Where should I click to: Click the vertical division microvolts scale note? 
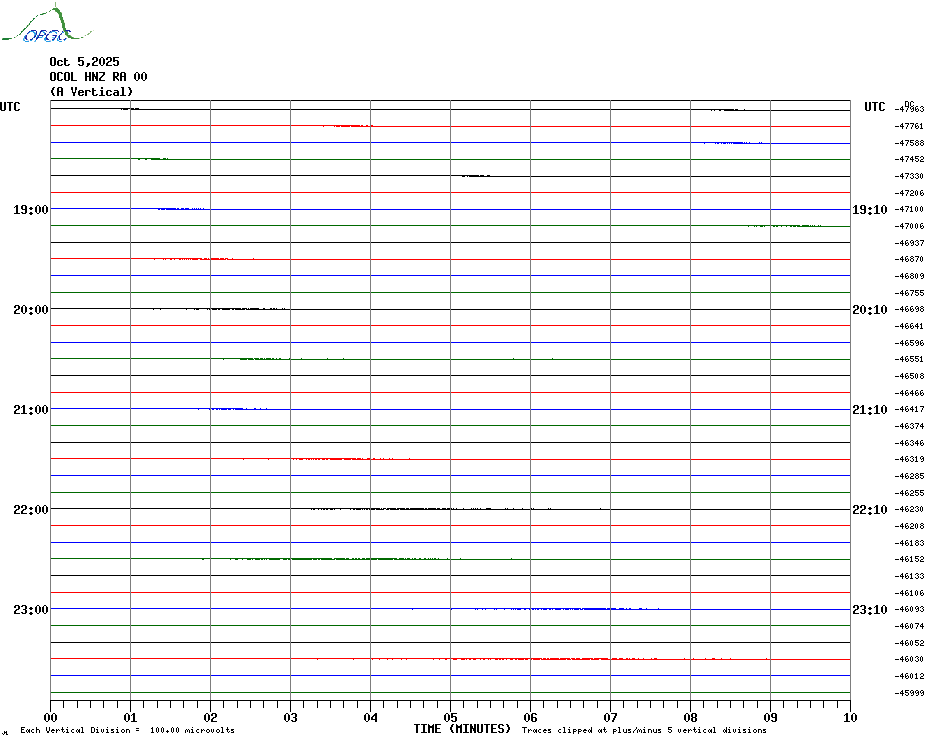[127, 731]
